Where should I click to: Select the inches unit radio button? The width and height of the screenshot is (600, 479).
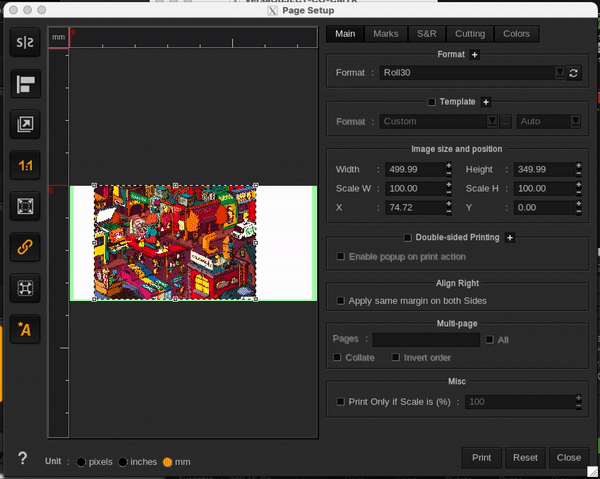pyautogui.click(x=123, y=462)
